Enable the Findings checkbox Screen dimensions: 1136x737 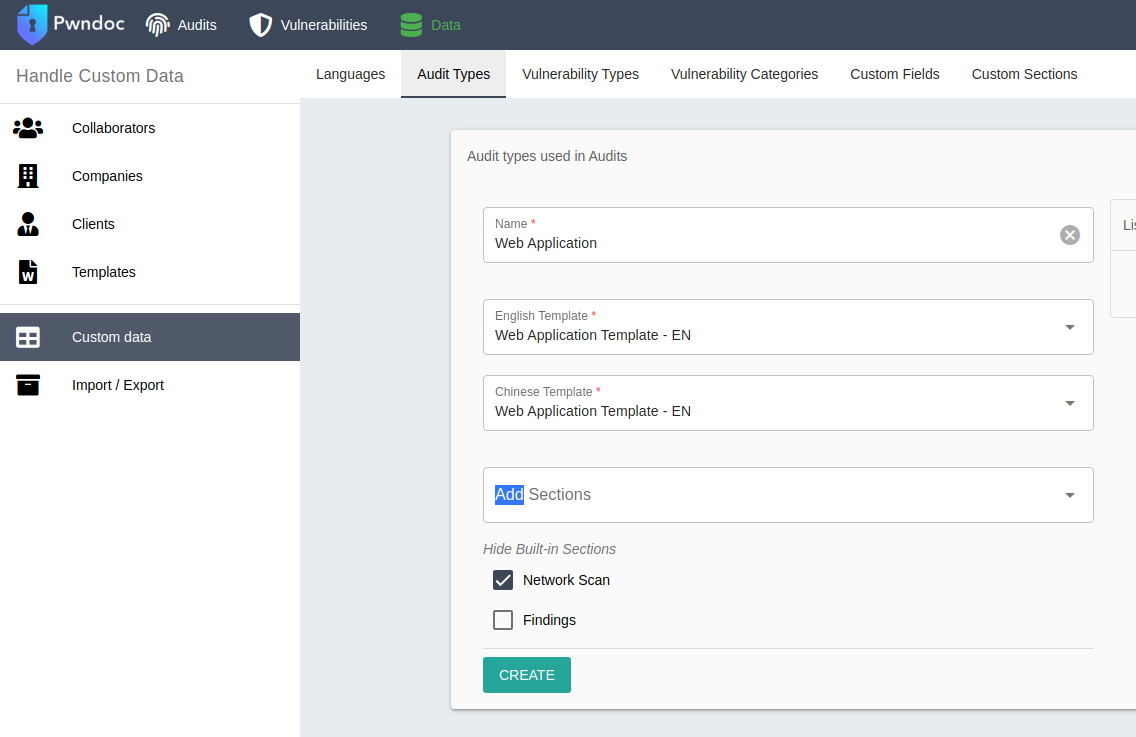(x=503, y=620)
